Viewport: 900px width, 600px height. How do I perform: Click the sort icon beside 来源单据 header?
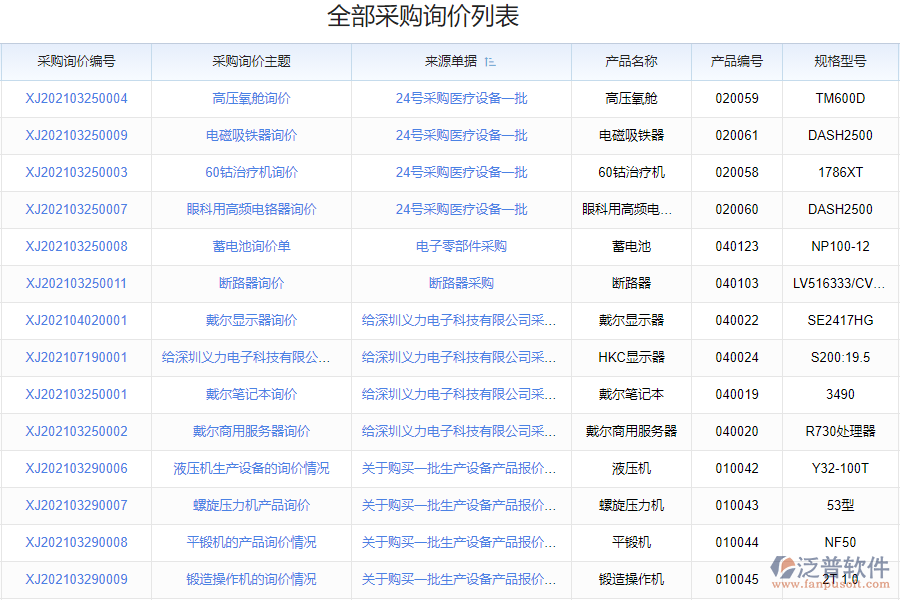coord(487,61)
